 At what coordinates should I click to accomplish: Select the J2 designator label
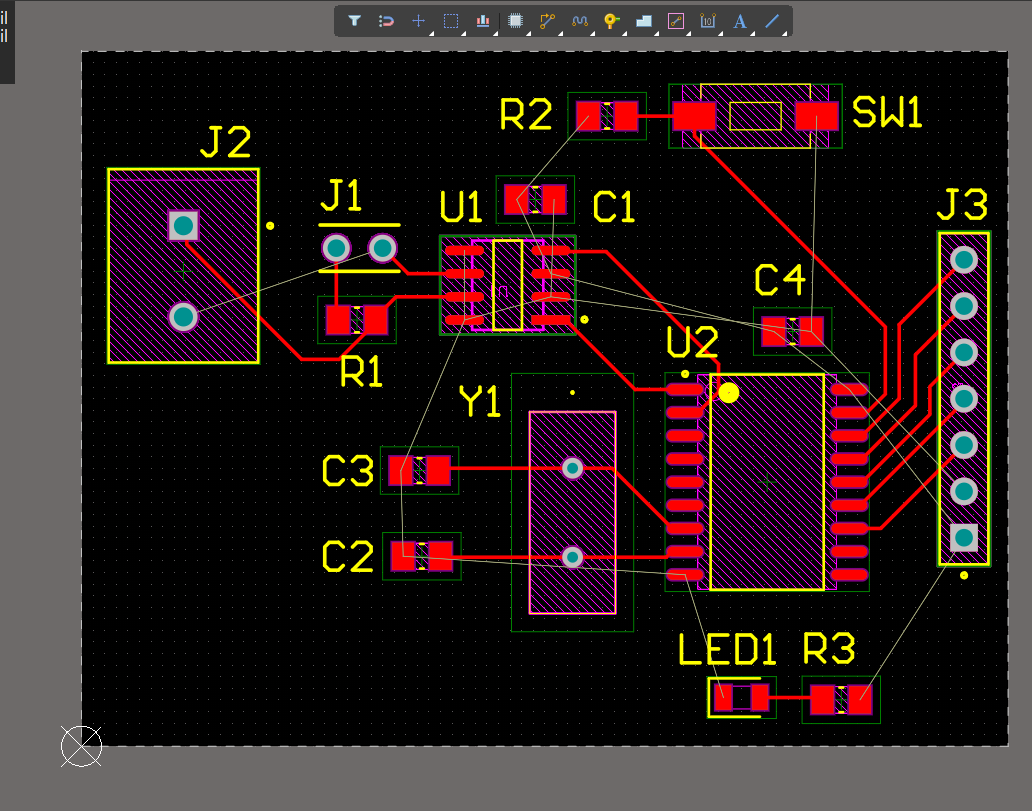coord(226,142)
